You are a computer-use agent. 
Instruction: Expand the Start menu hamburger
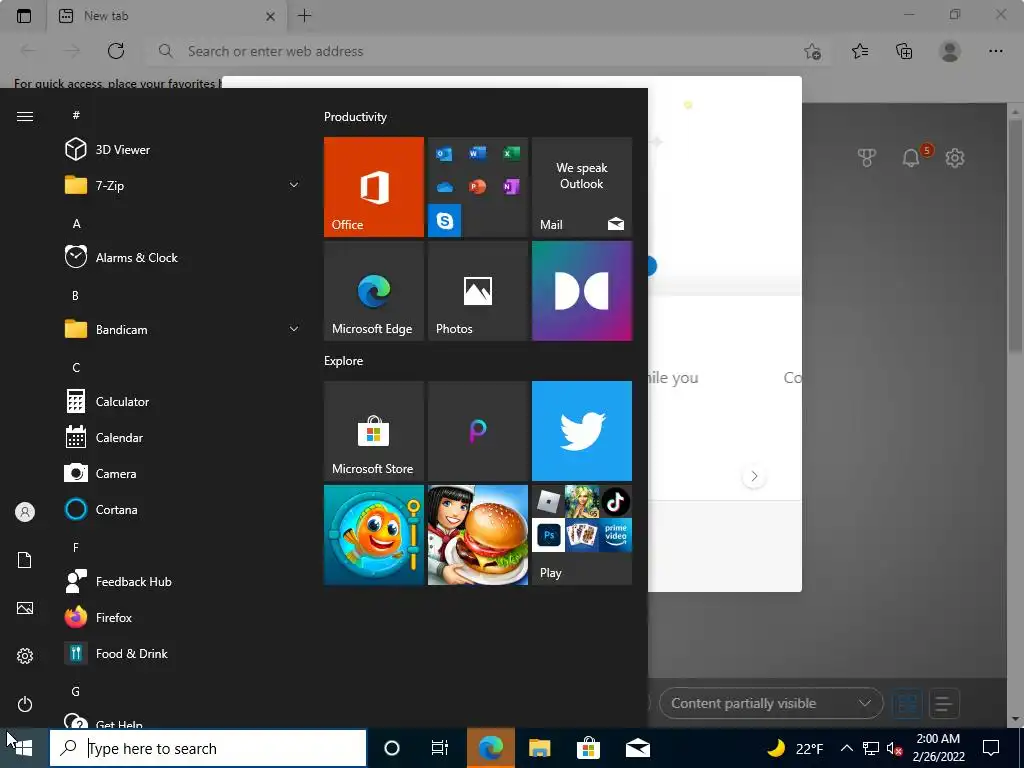pos(25,116)
